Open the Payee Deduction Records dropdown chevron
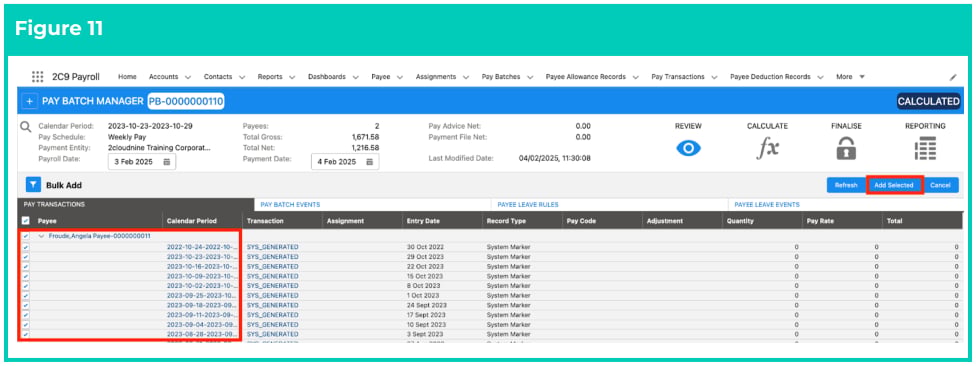This screenshot has height=366, width=976. [x=820, y=77]
